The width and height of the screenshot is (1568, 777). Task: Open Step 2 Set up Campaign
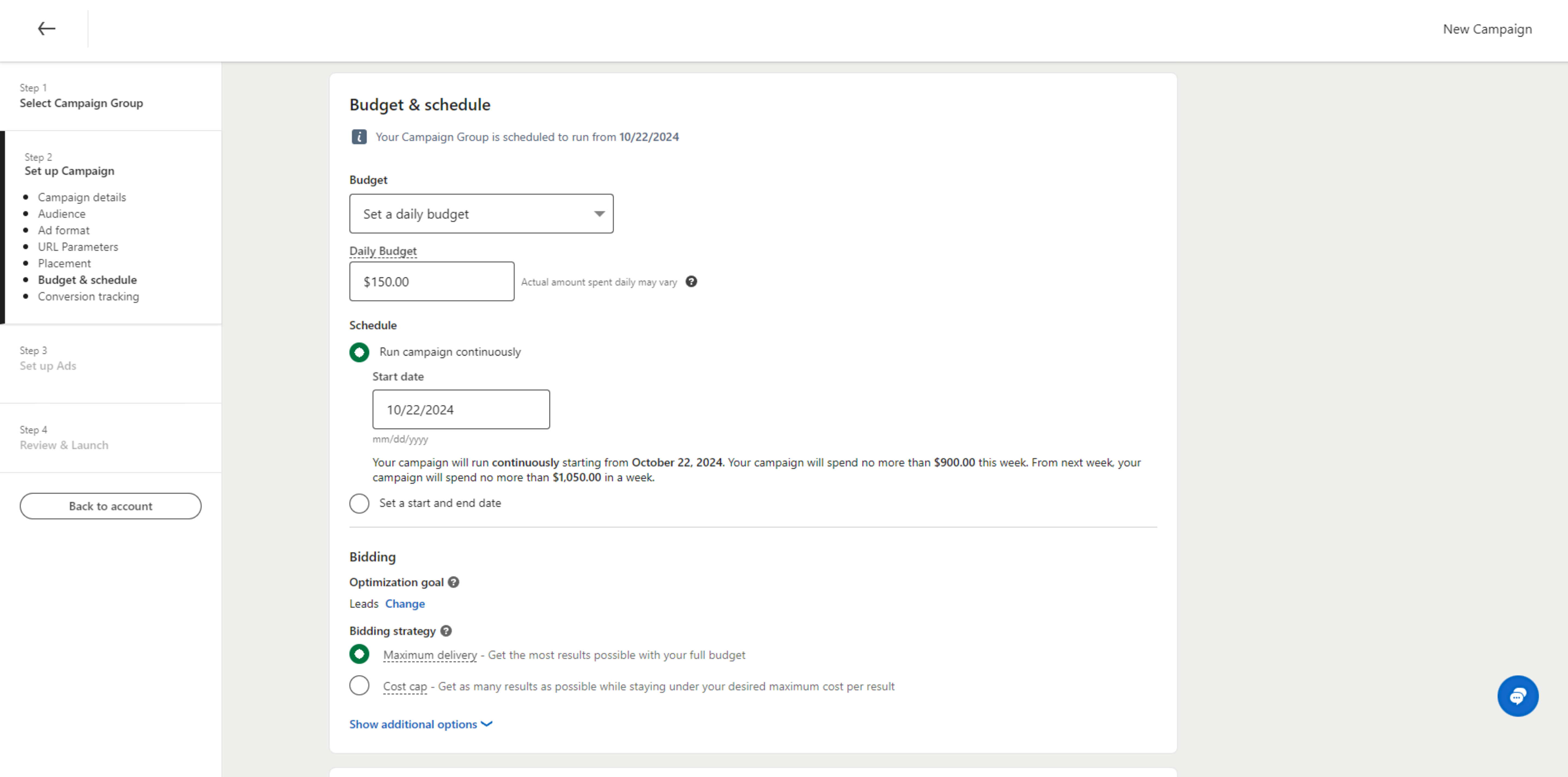pyautogui.click(x=69, y=164)
